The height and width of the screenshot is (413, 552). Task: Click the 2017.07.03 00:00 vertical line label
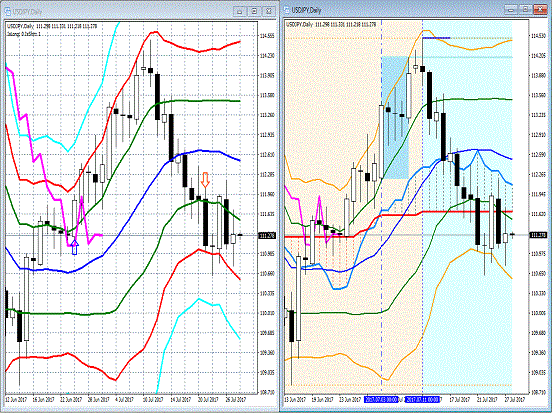381,400
